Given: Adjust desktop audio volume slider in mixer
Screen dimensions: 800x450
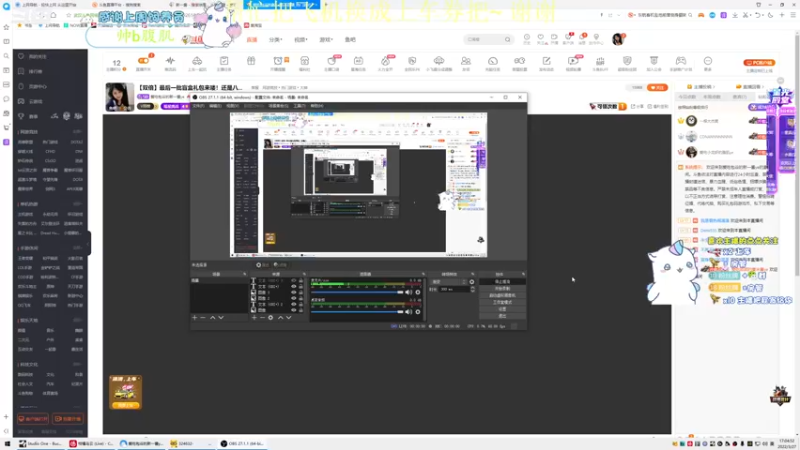Looking at the screenshot, I should (x=357, y=312).
